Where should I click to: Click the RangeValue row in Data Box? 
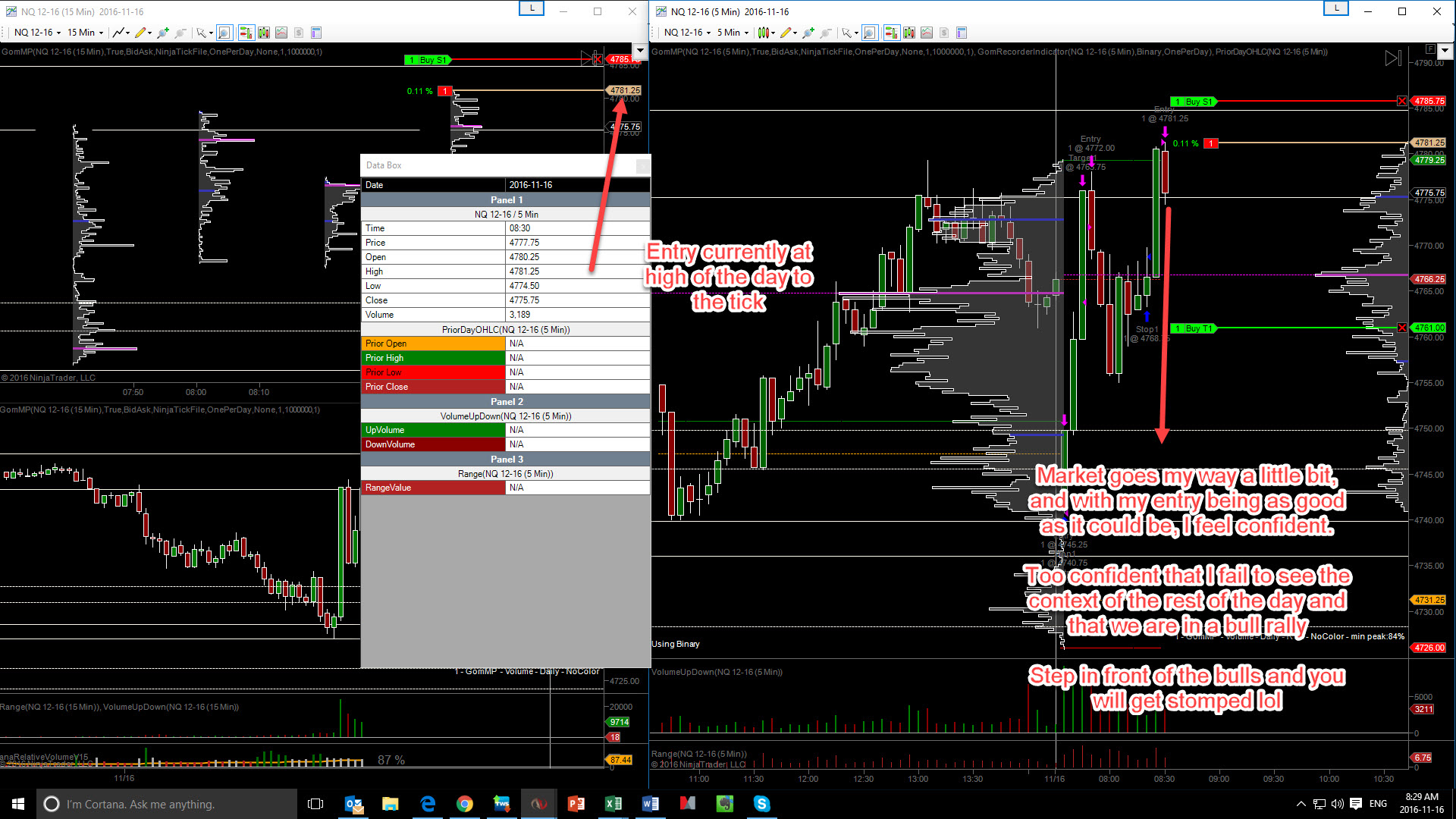pyautogui.click(x=506, y=488)
